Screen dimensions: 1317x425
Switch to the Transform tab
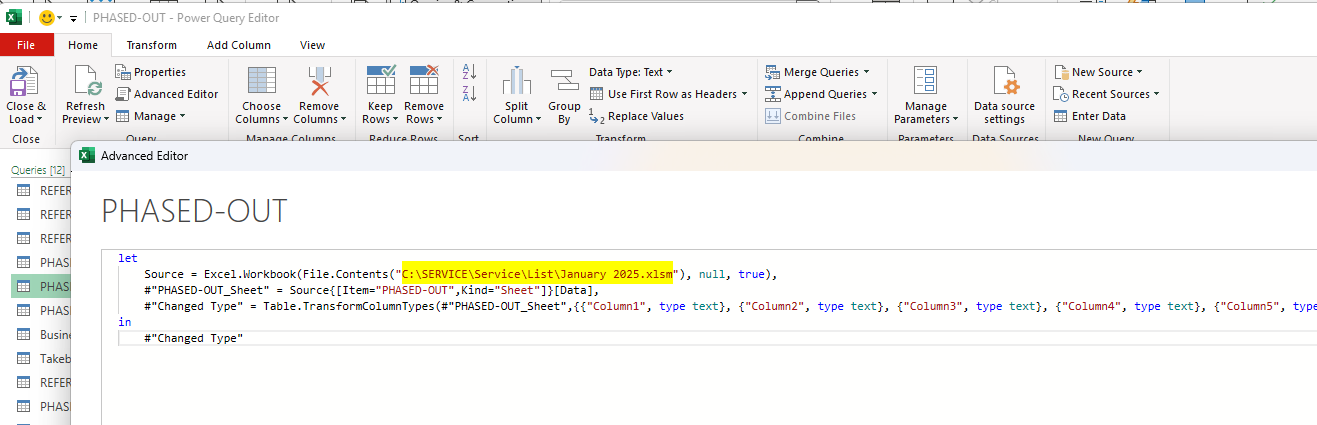click(x=151, y=45)
